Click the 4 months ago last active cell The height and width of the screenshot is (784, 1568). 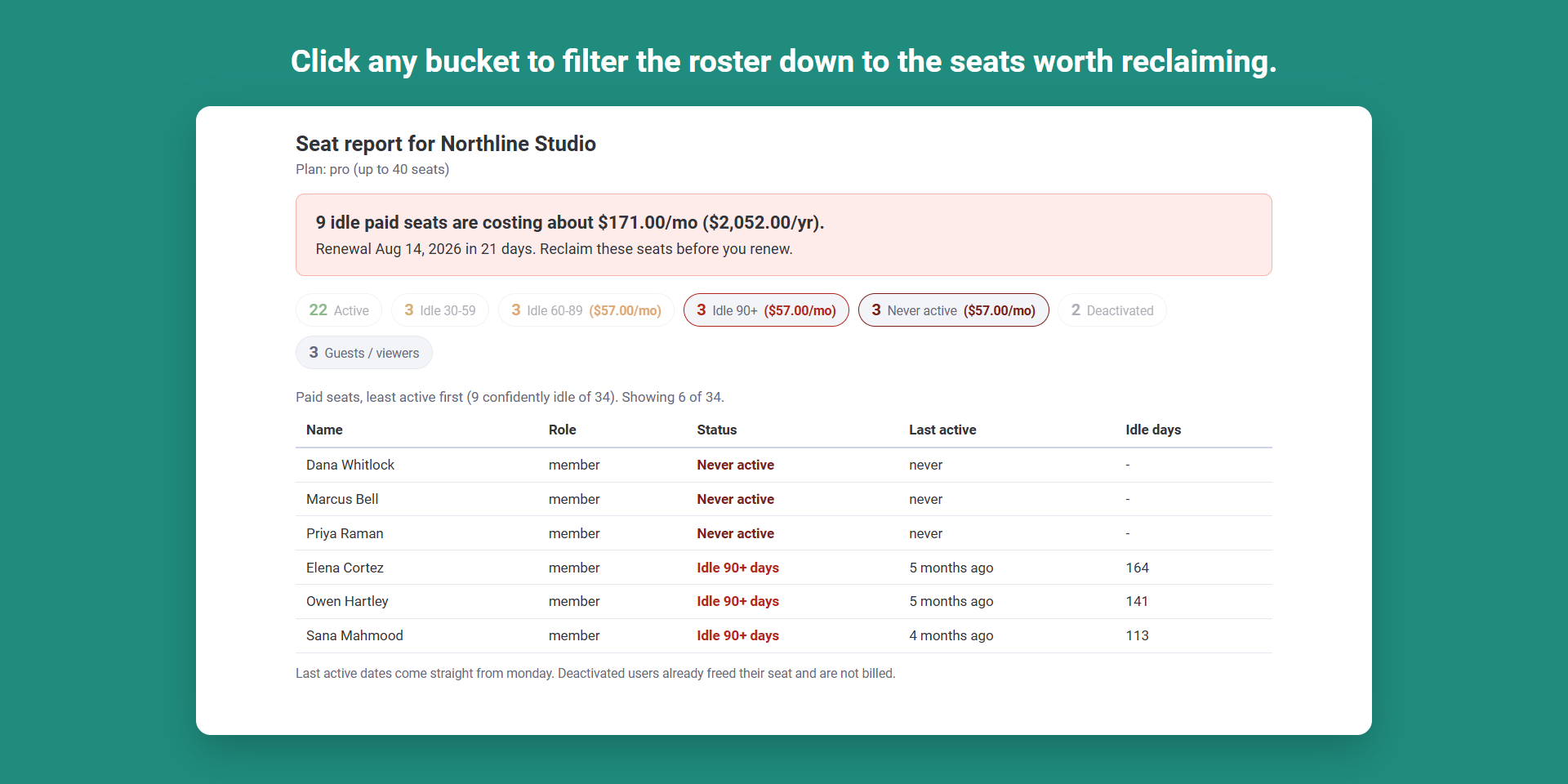[951, 635]
